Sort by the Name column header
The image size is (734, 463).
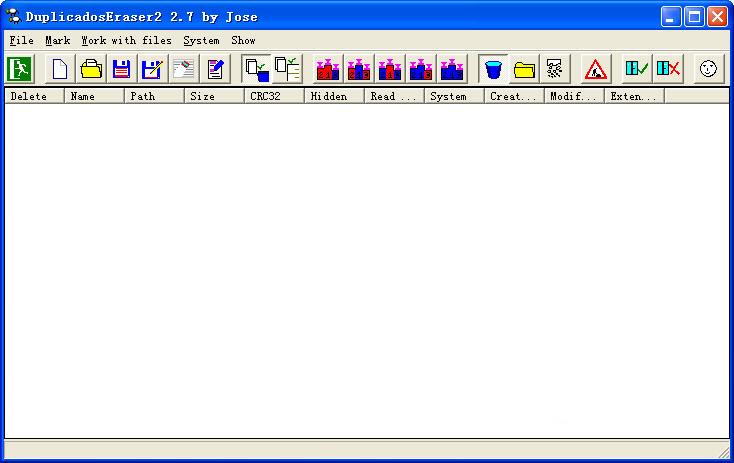(x=94, y=96)
